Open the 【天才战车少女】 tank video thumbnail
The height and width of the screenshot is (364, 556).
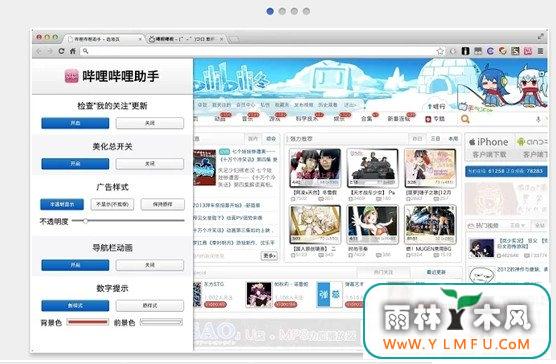372,168
